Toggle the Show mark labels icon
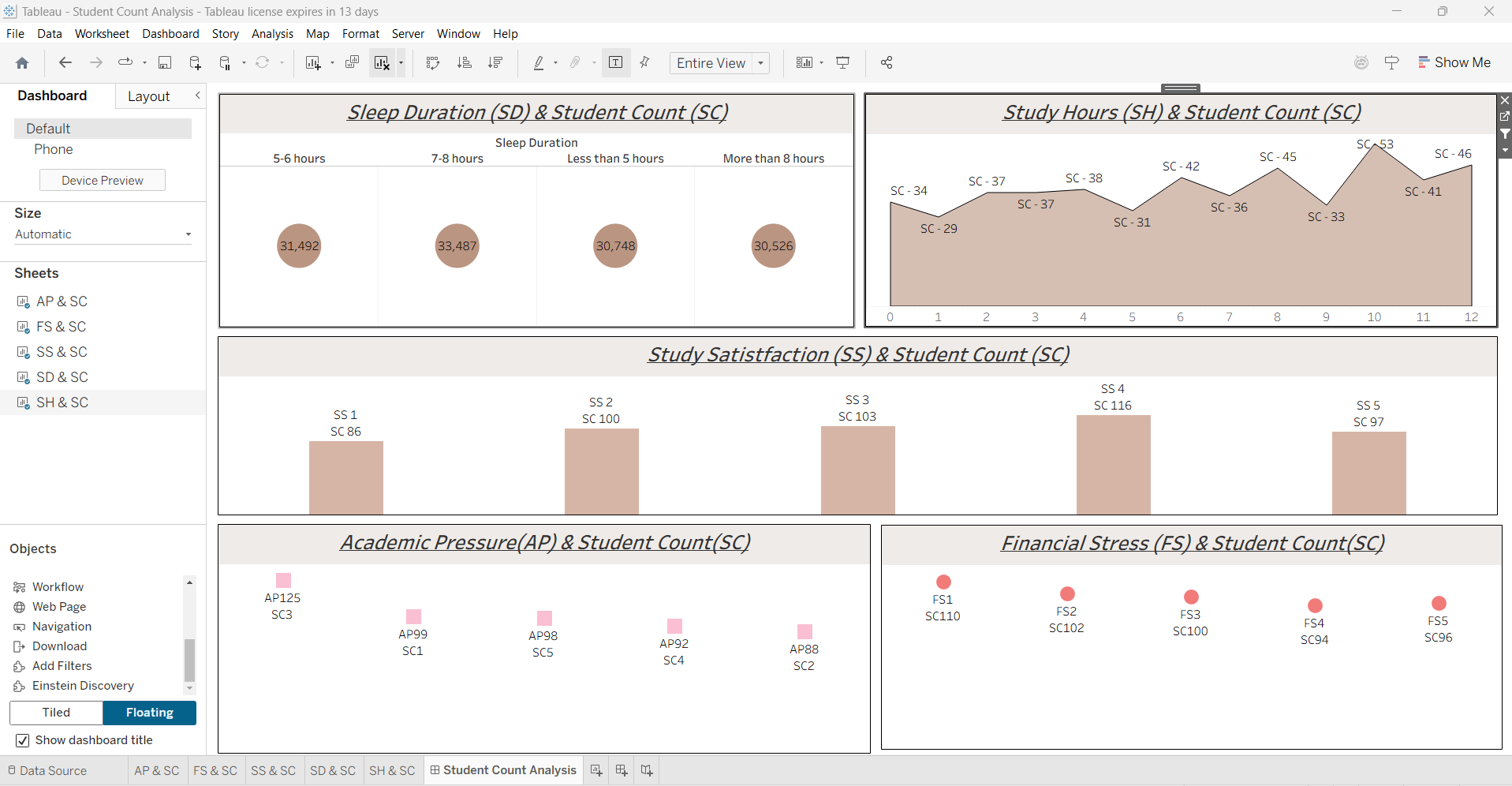This screenshot has height=786, width=1512. click(x=616, y=62)
